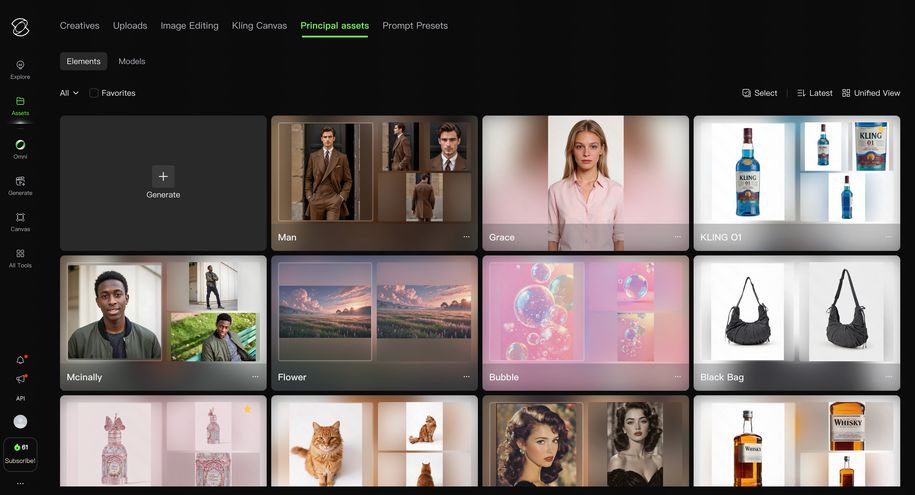
Task: Switch to the Kling Canvas tab
Action: click(259, 26)
